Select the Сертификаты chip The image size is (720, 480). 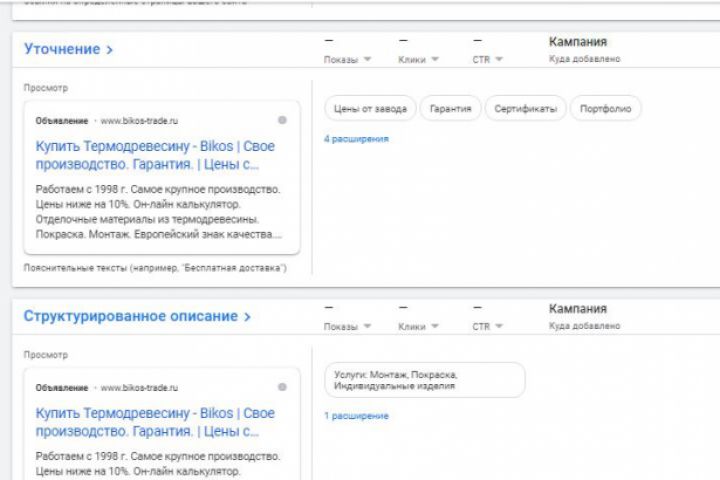click(525, 108)
